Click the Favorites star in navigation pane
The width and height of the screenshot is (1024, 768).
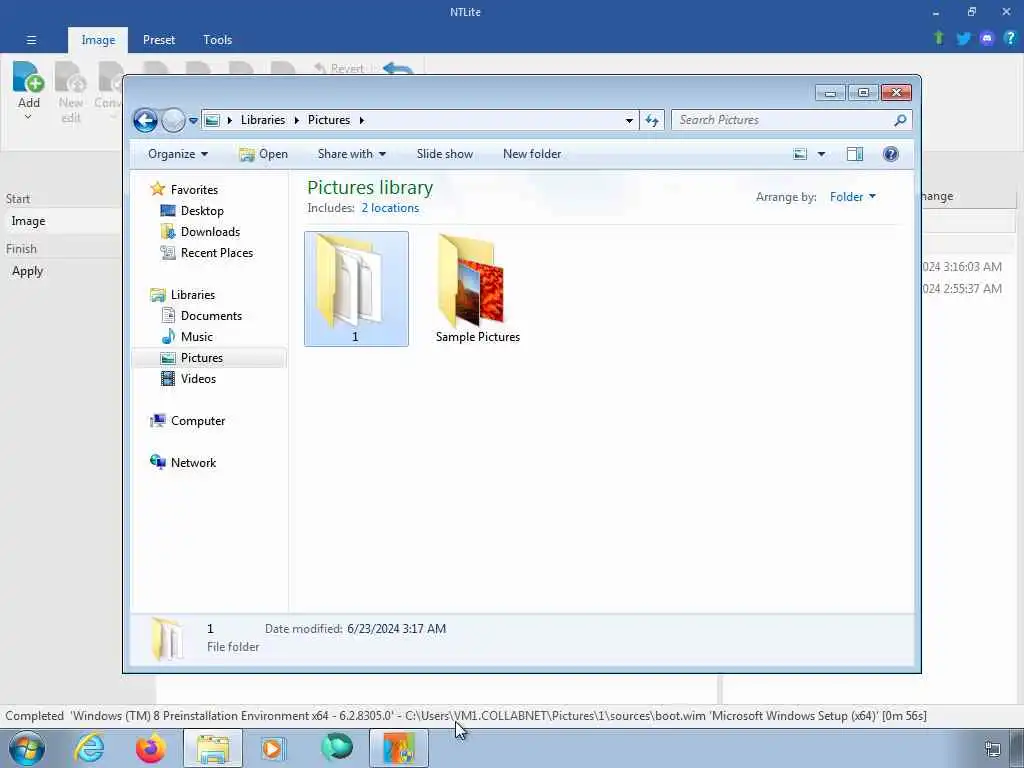157,189
